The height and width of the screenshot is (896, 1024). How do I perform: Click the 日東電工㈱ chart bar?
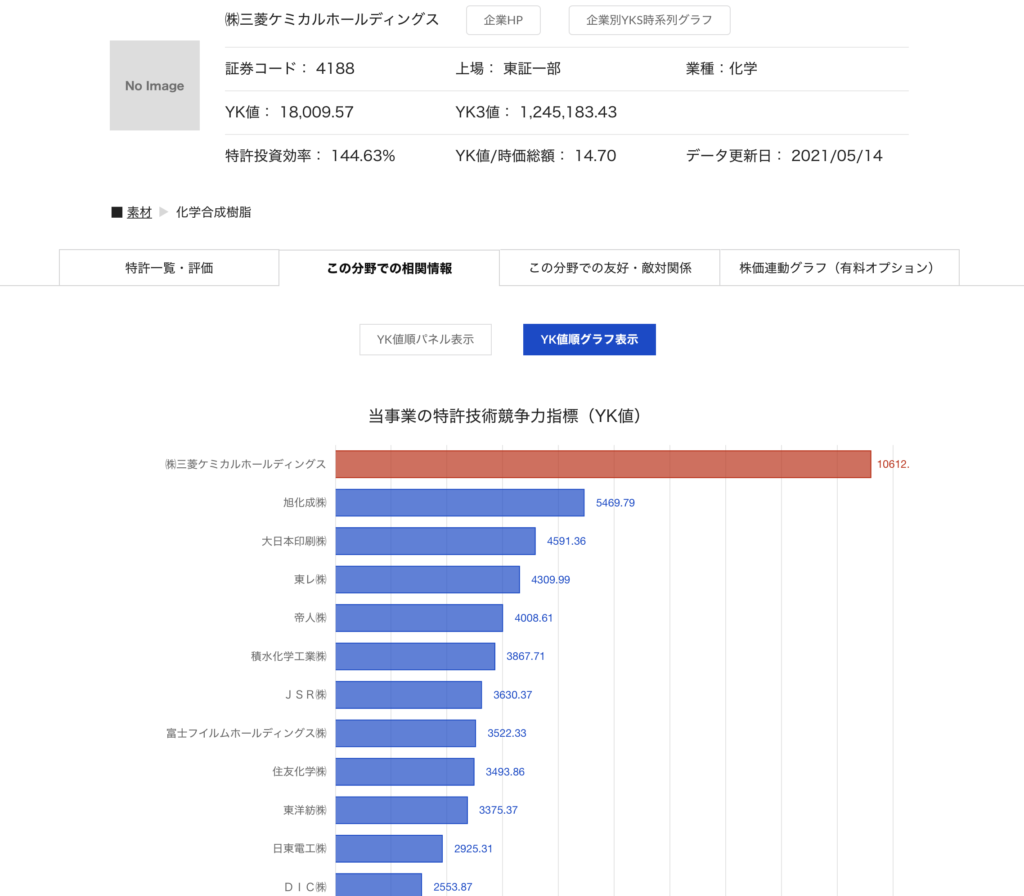coord(389,849)
